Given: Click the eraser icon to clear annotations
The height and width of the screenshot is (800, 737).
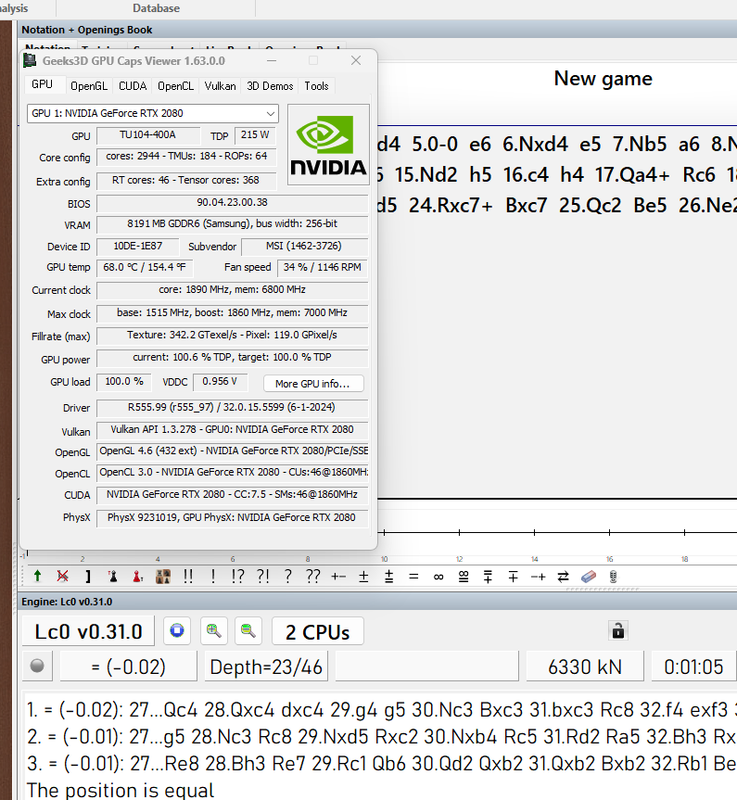Looking at the screenshot, I should coord(588,577).
